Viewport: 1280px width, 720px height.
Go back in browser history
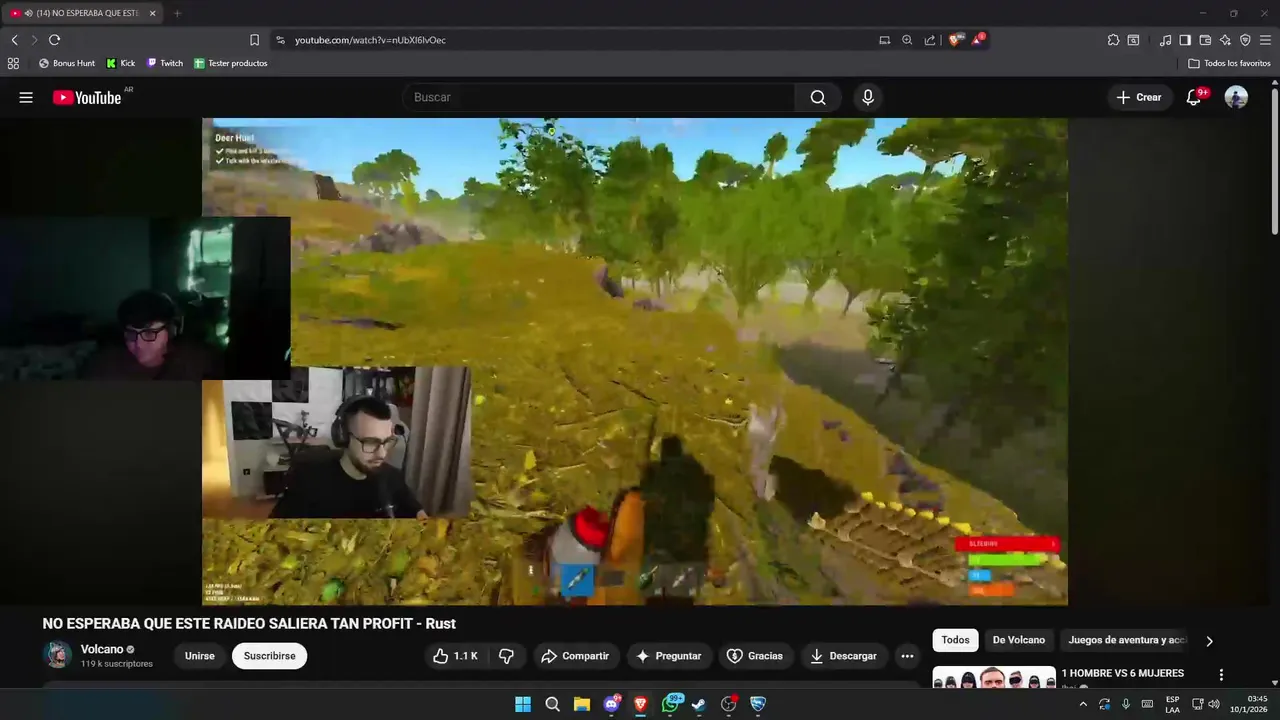pyautogui.click(x=14, y=40)
